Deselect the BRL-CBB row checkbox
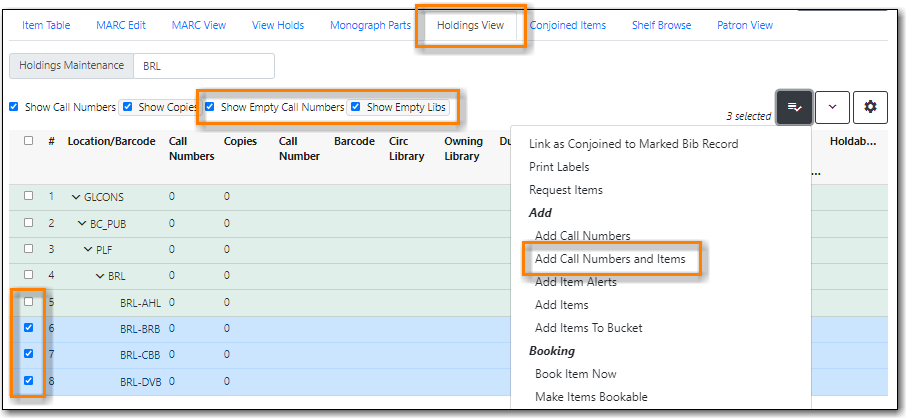This screenshot has height=418, width=906. (x=28, y=354)
